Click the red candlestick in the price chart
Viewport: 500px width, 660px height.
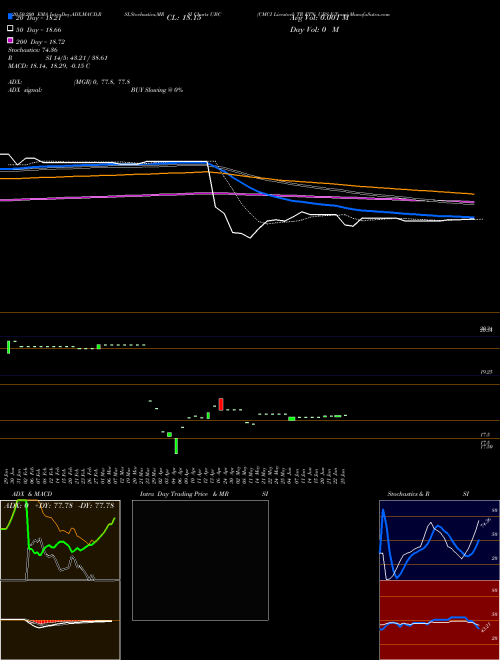(221, 404)
